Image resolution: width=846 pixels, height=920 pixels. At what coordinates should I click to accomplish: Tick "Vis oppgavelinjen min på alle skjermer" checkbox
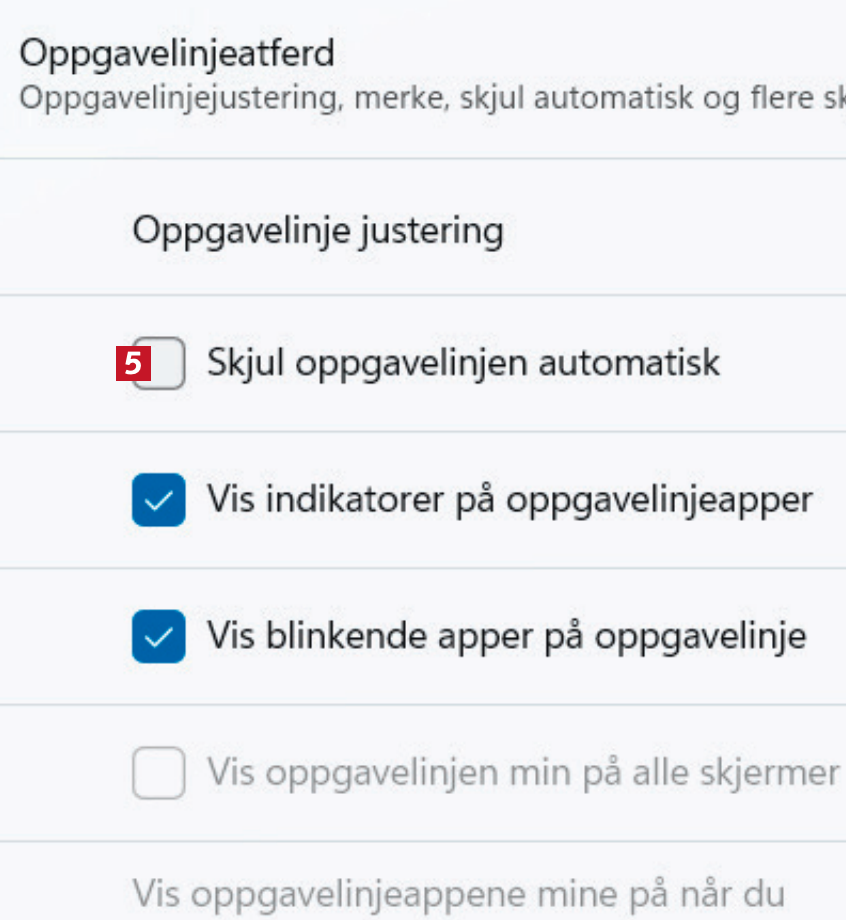click(158, 773)
